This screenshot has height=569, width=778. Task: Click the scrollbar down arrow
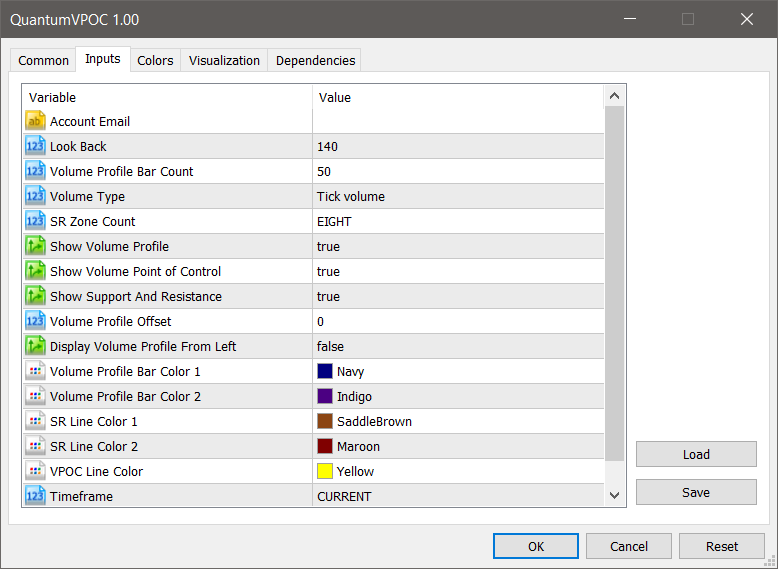pyautogui.click(x=614, y=495)
